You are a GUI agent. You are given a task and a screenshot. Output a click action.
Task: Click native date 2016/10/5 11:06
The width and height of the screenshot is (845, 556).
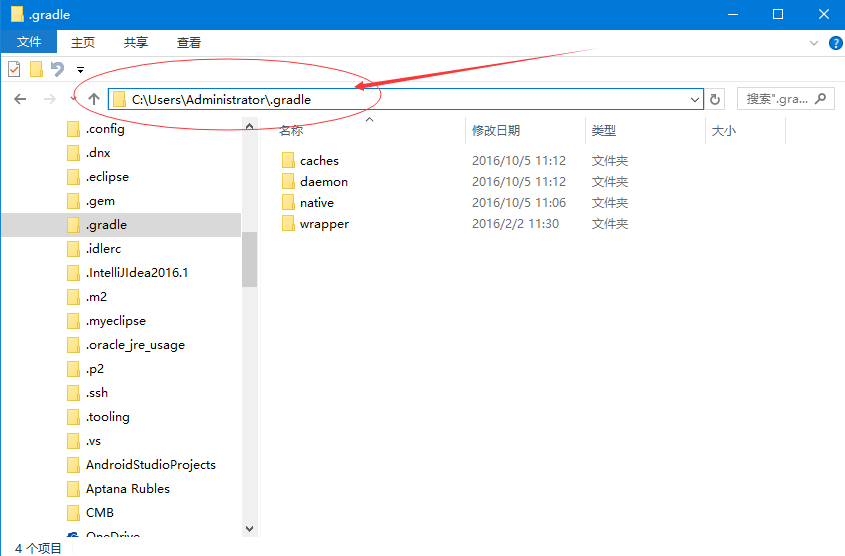pos(519,203)
